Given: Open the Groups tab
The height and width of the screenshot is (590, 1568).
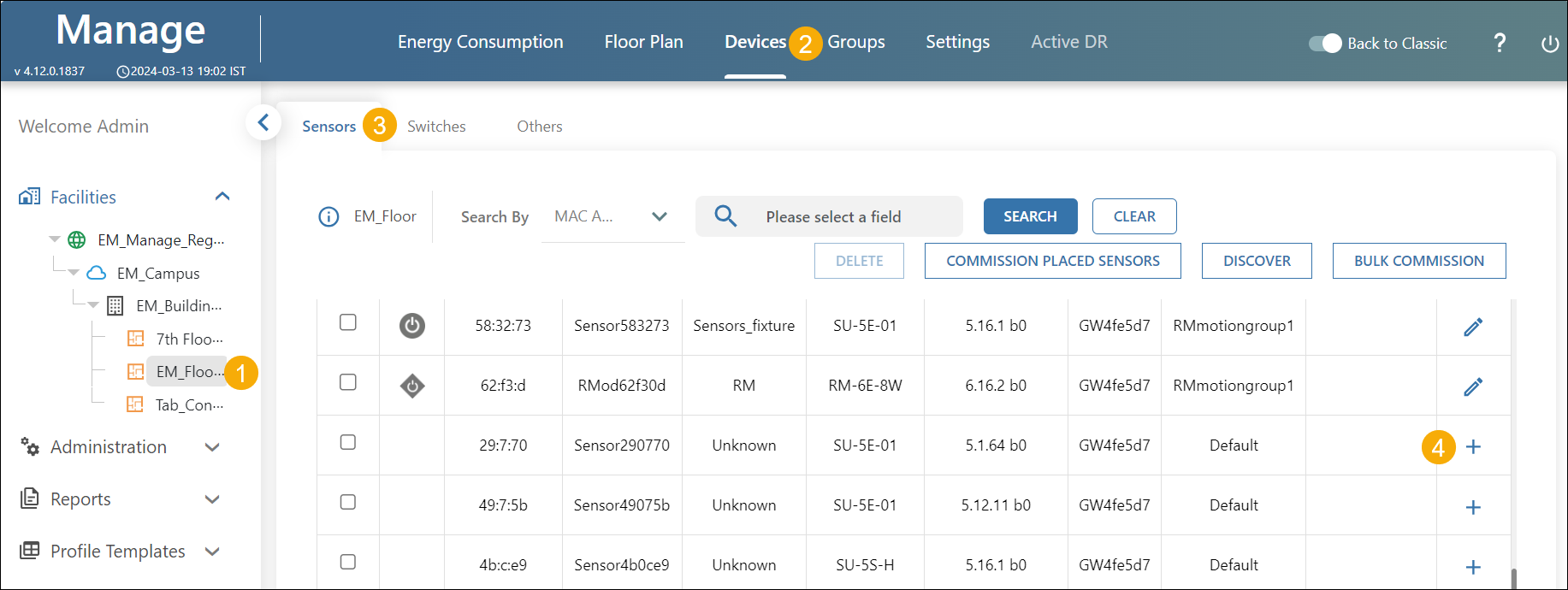Looking at the screenshot, I should [x=855, y=42].
